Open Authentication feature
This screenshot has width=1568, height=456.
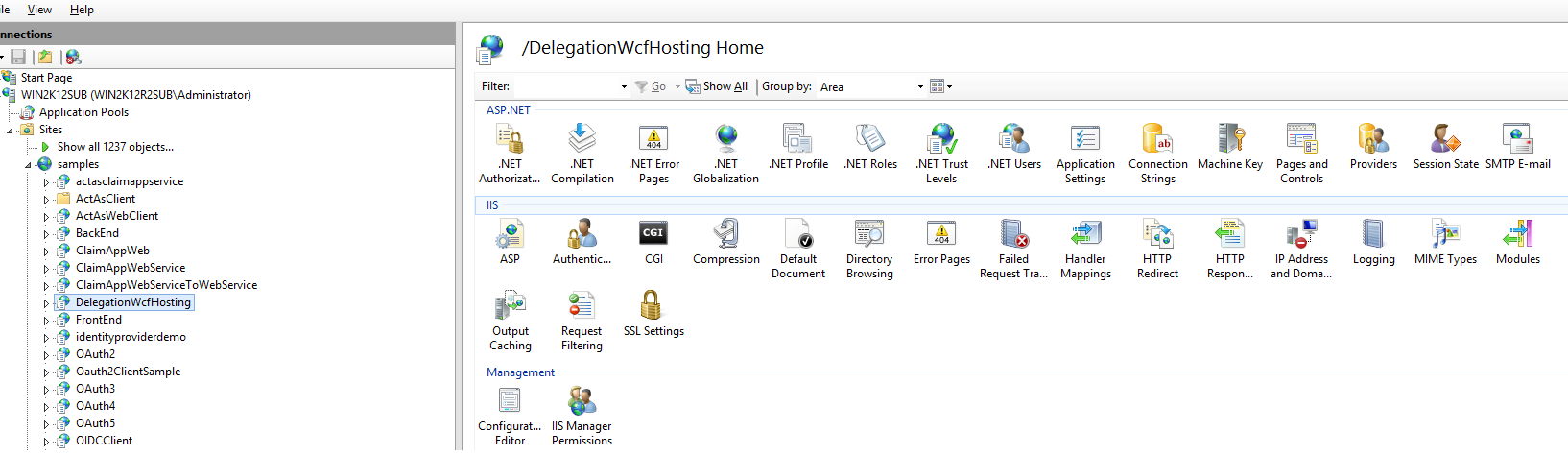click(582, 241)
